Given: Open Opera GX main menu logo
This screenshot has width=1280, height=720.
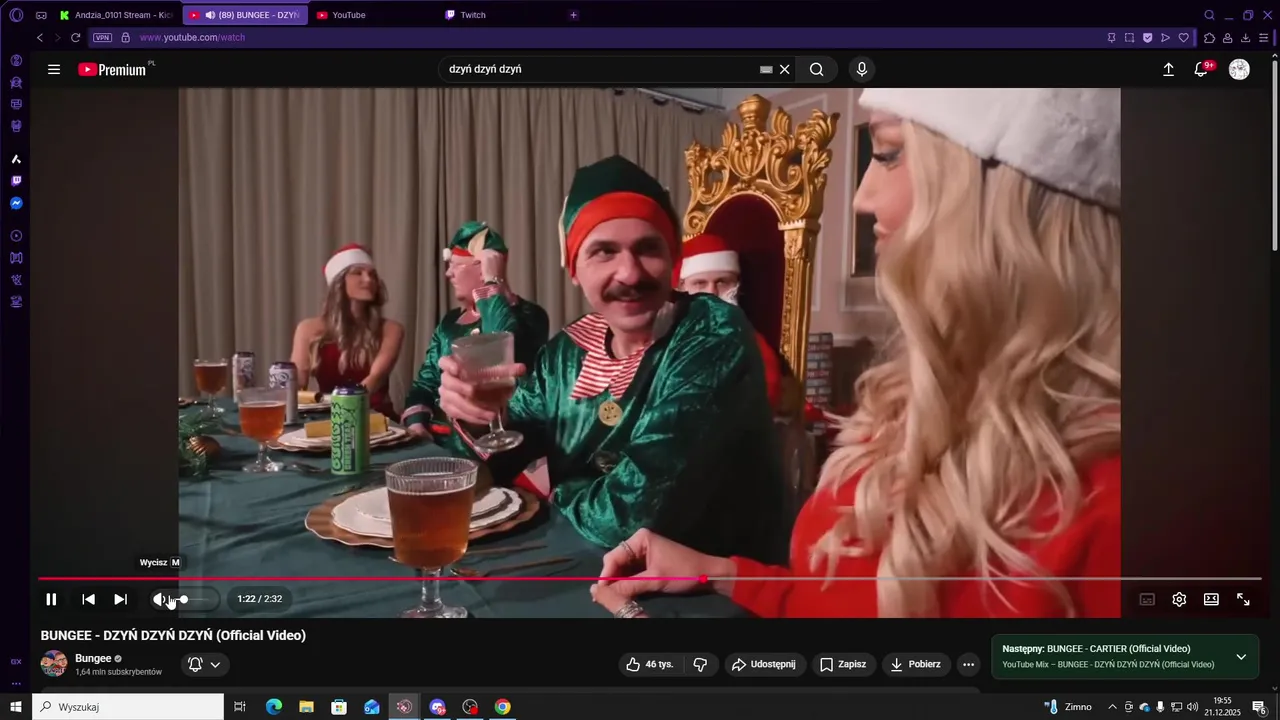Looking at the screenshot, I should point(16,15).
